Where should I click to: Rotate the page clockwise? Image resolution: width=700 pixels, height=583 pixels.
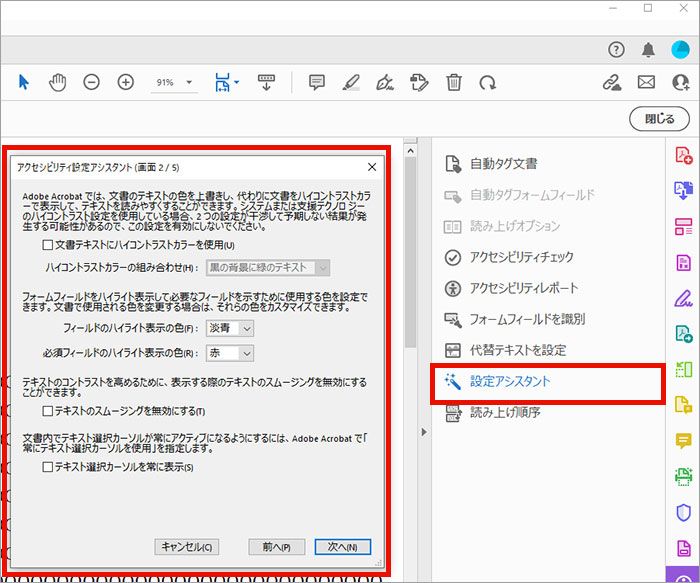click(x=487, y=83)
